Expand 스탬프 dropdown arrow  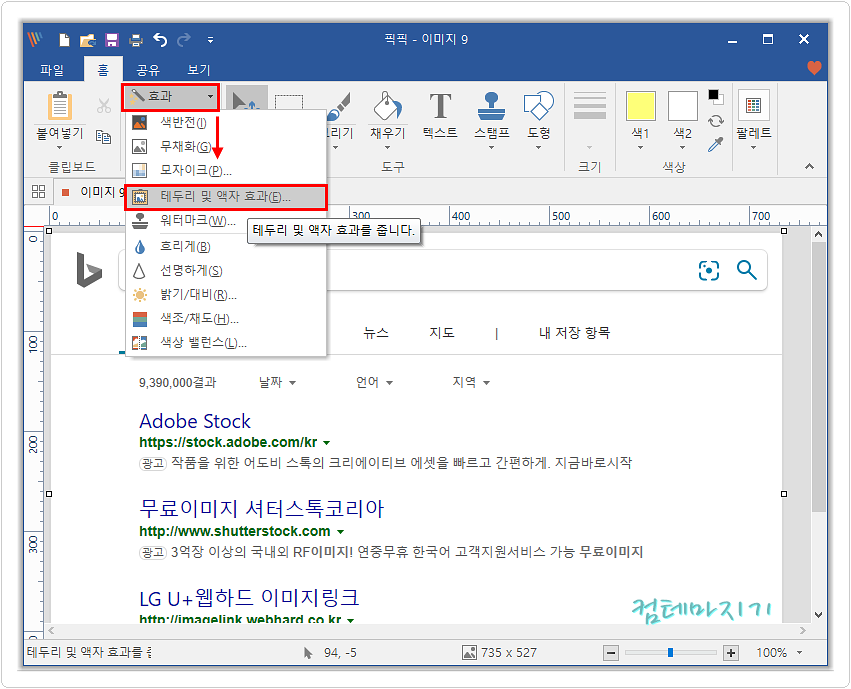(x=492, y=148)
